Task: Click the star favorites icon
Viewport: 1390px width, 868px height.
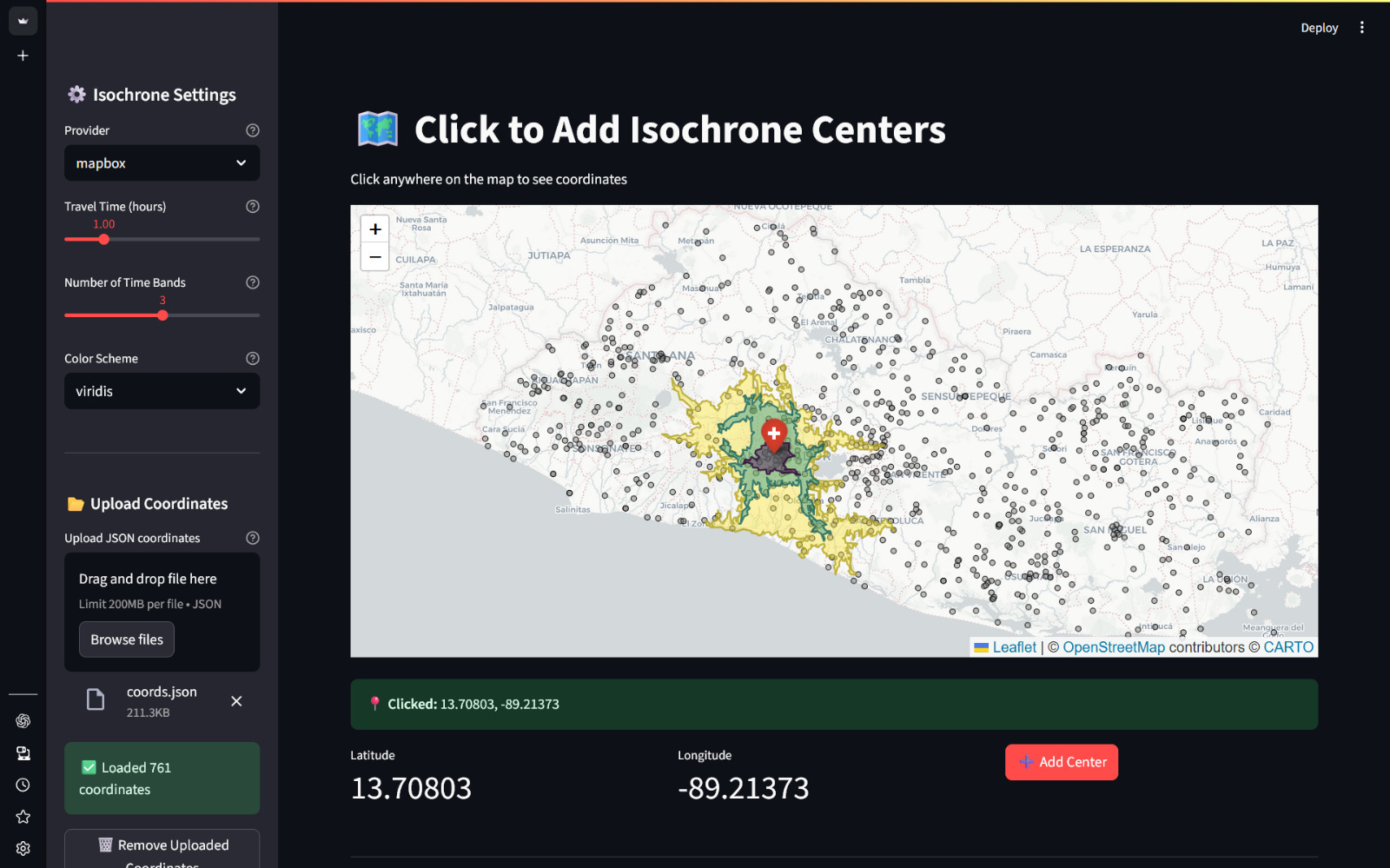Action: point(23,817)
